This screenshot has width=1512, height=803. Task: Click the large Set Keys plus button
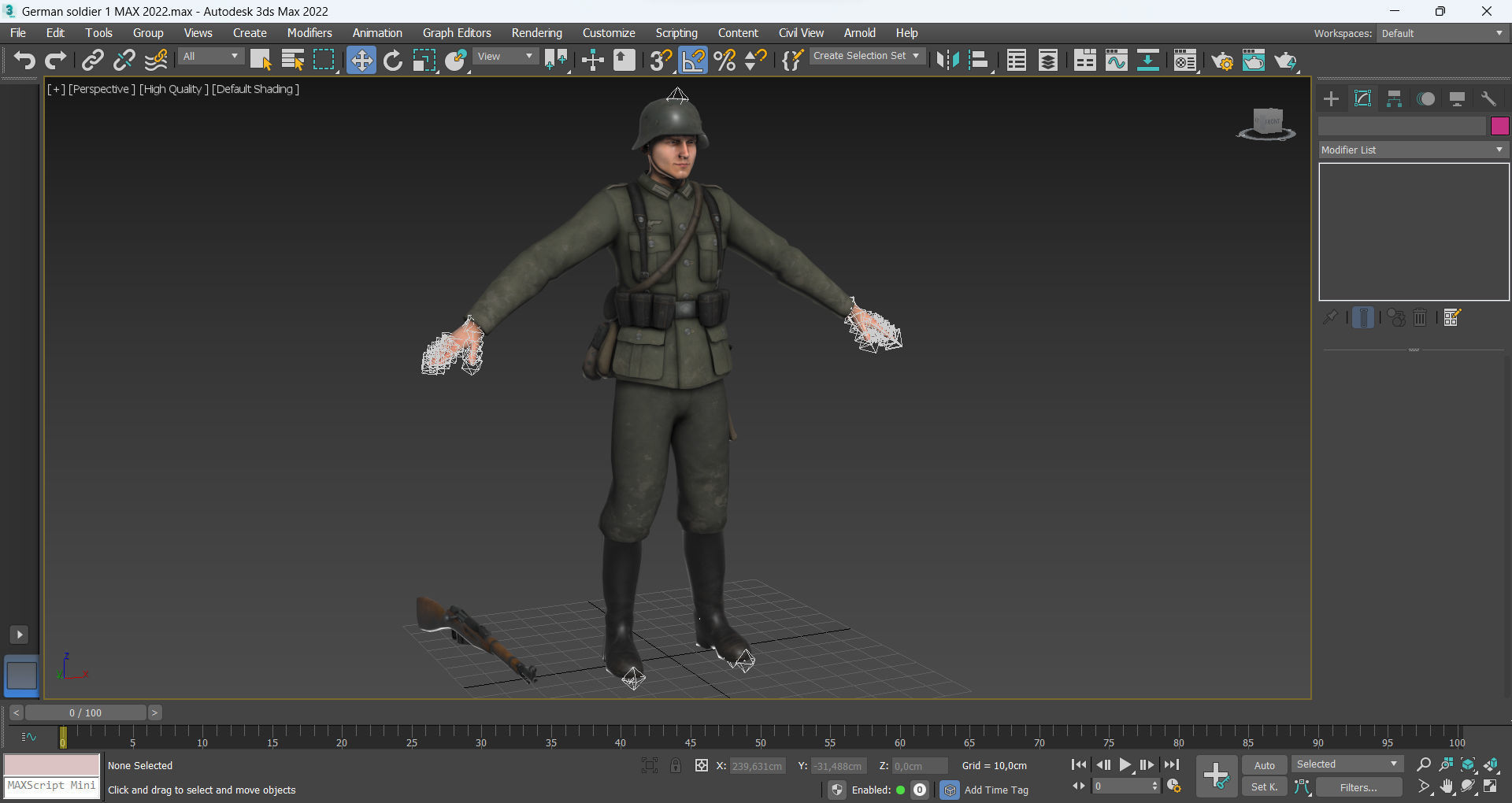[x=1217, y=775]
